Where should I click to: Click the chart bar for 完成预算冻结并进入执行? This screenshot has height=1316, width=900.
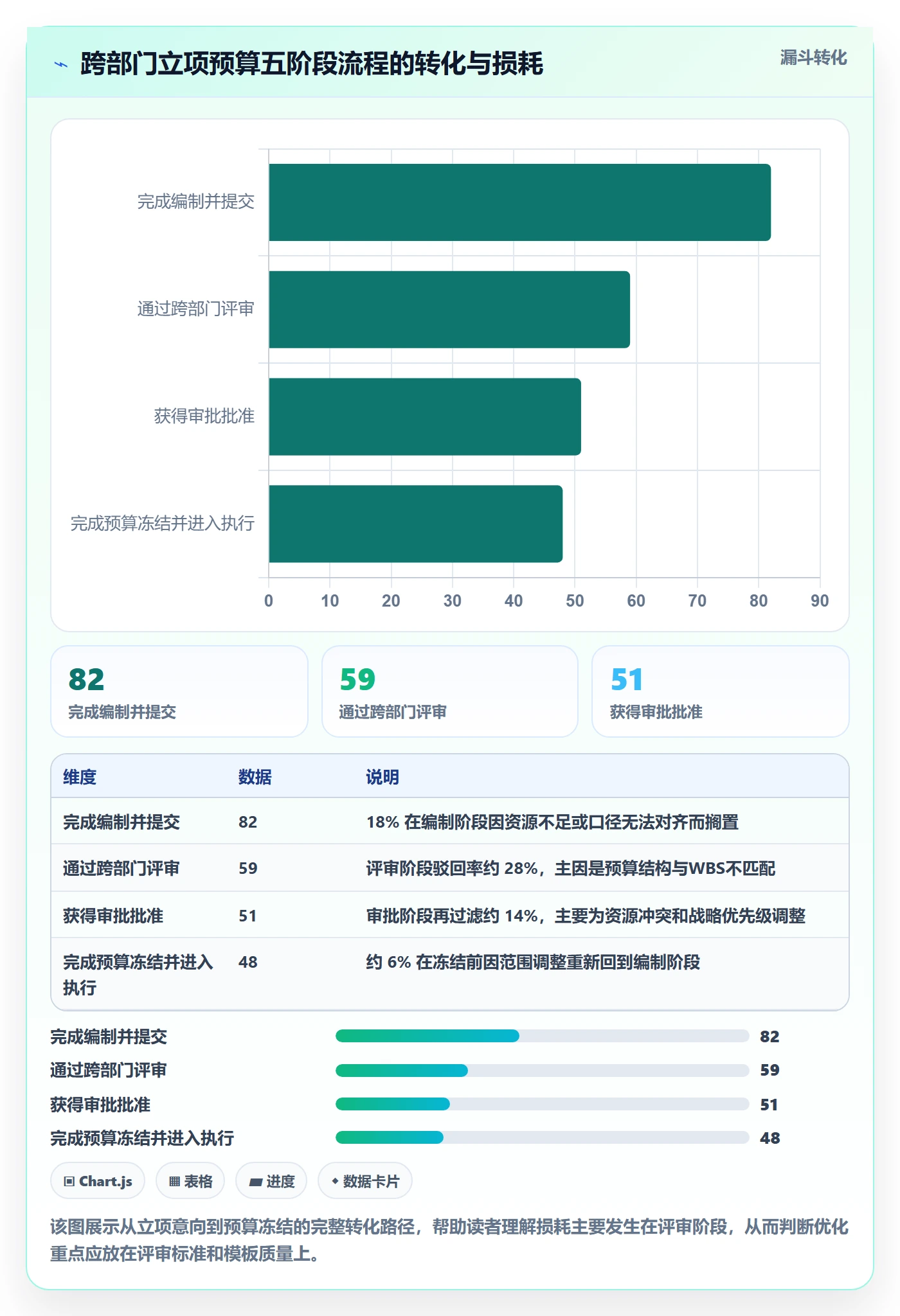click(x=415, y=524)
